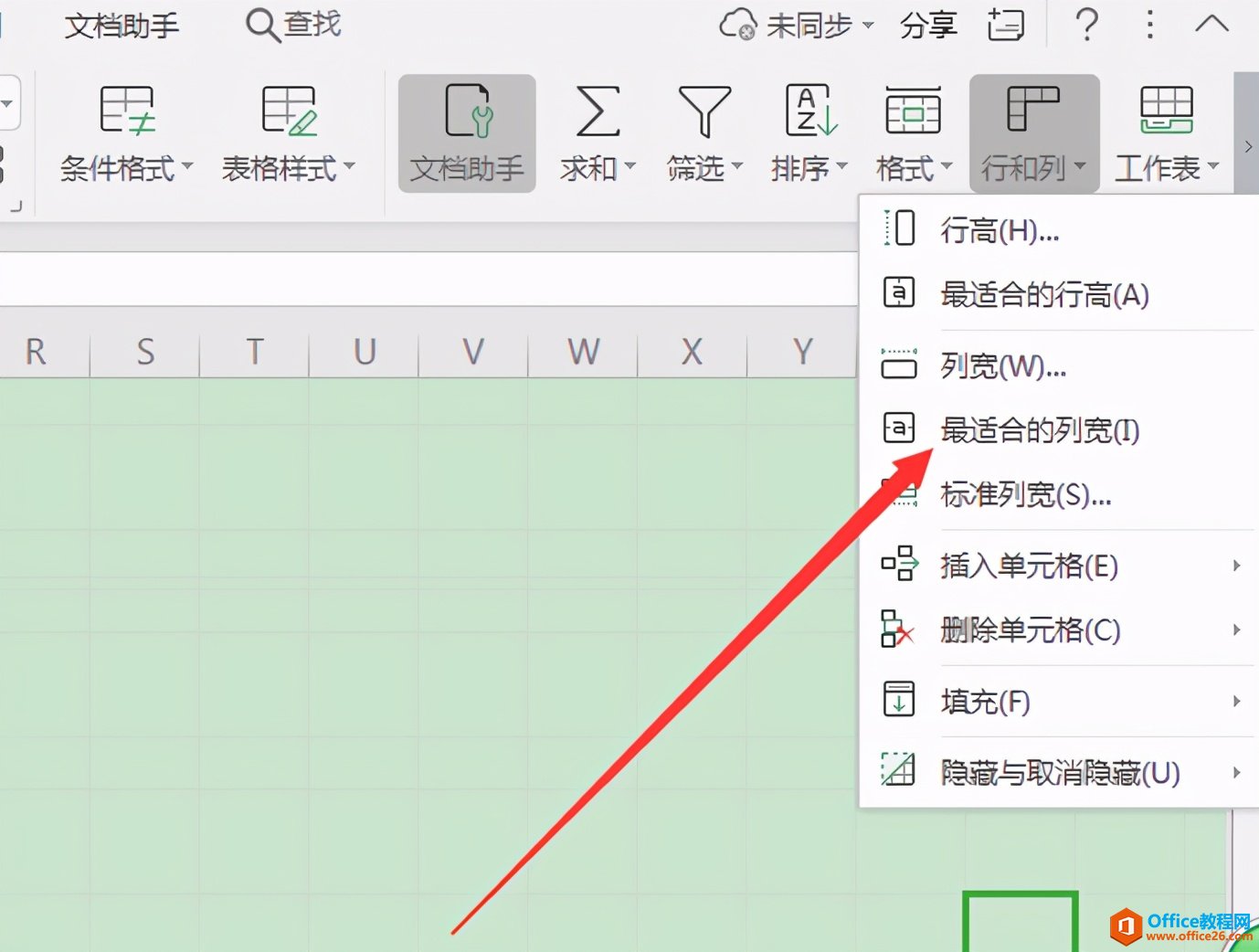Click the 删除单元格 delete cells icon
This screenshot has height=952, width=1259.
(x=898, y=629)
